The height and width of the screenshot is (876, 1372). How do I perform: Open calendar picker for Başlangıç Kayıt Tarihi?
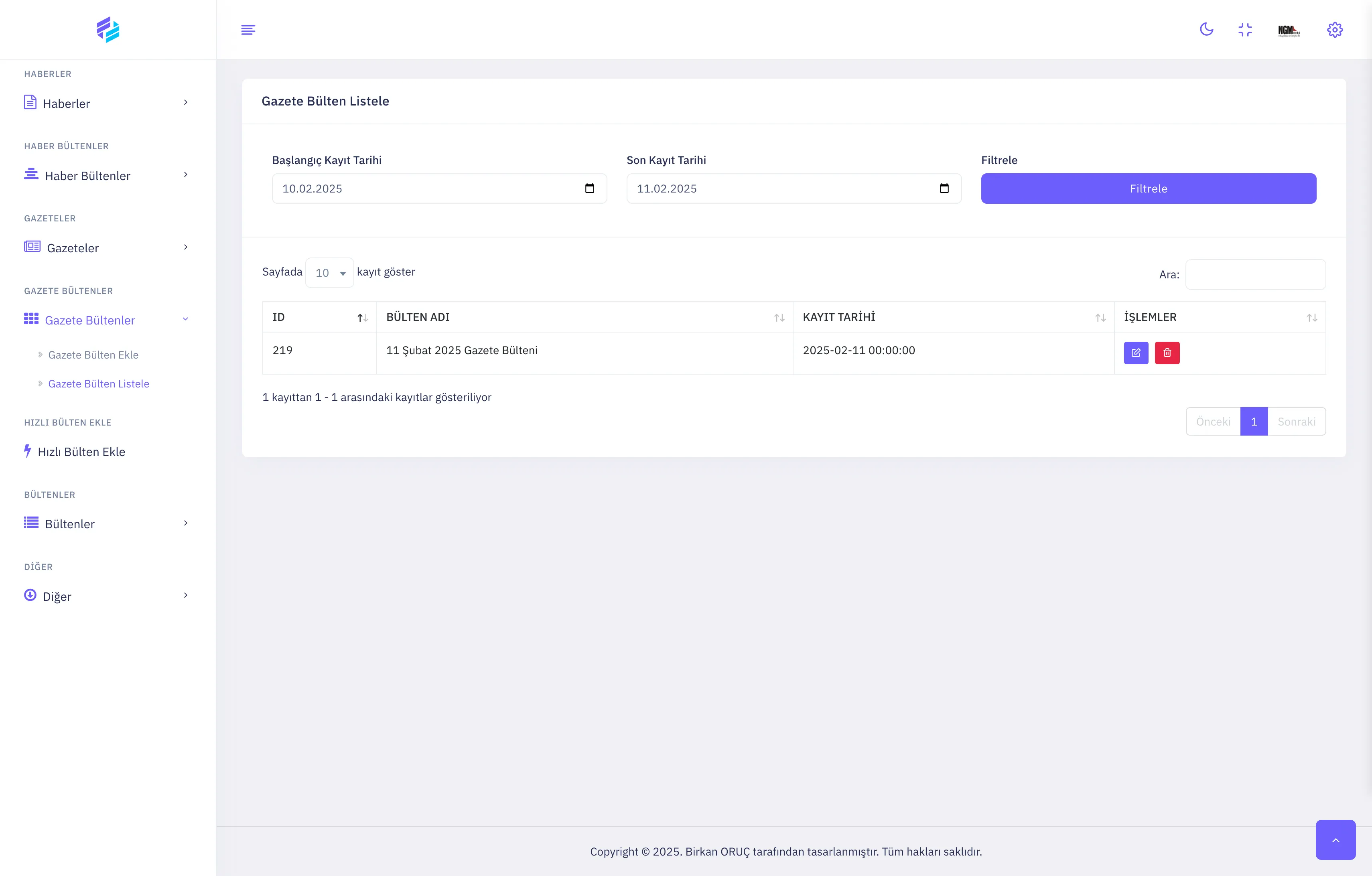(589, 189)
